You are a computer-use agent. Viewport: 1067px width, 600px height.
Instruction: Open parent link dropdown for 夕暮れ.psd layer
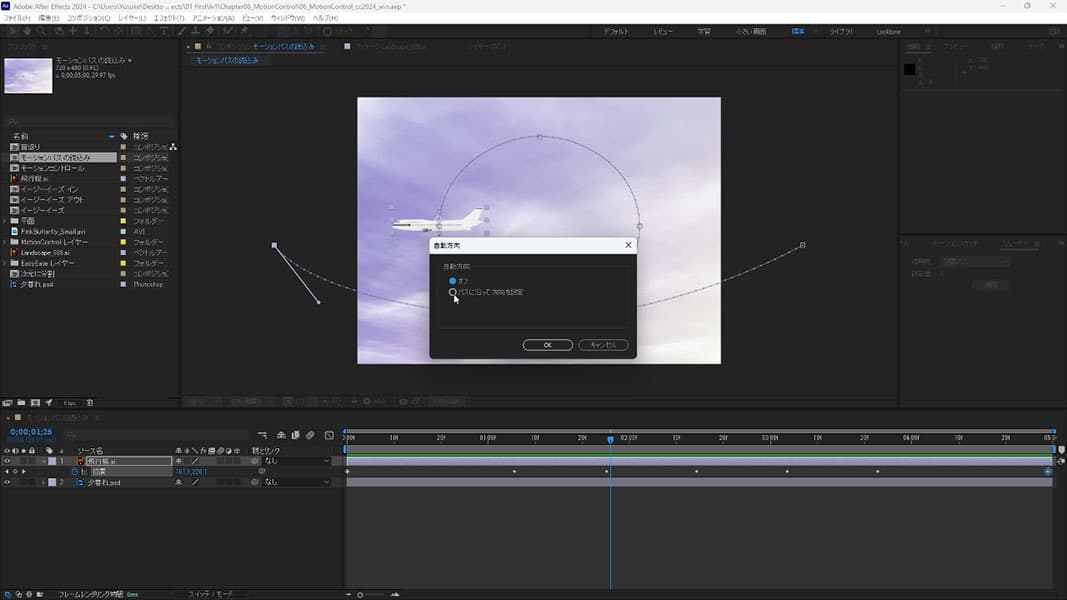297,482
